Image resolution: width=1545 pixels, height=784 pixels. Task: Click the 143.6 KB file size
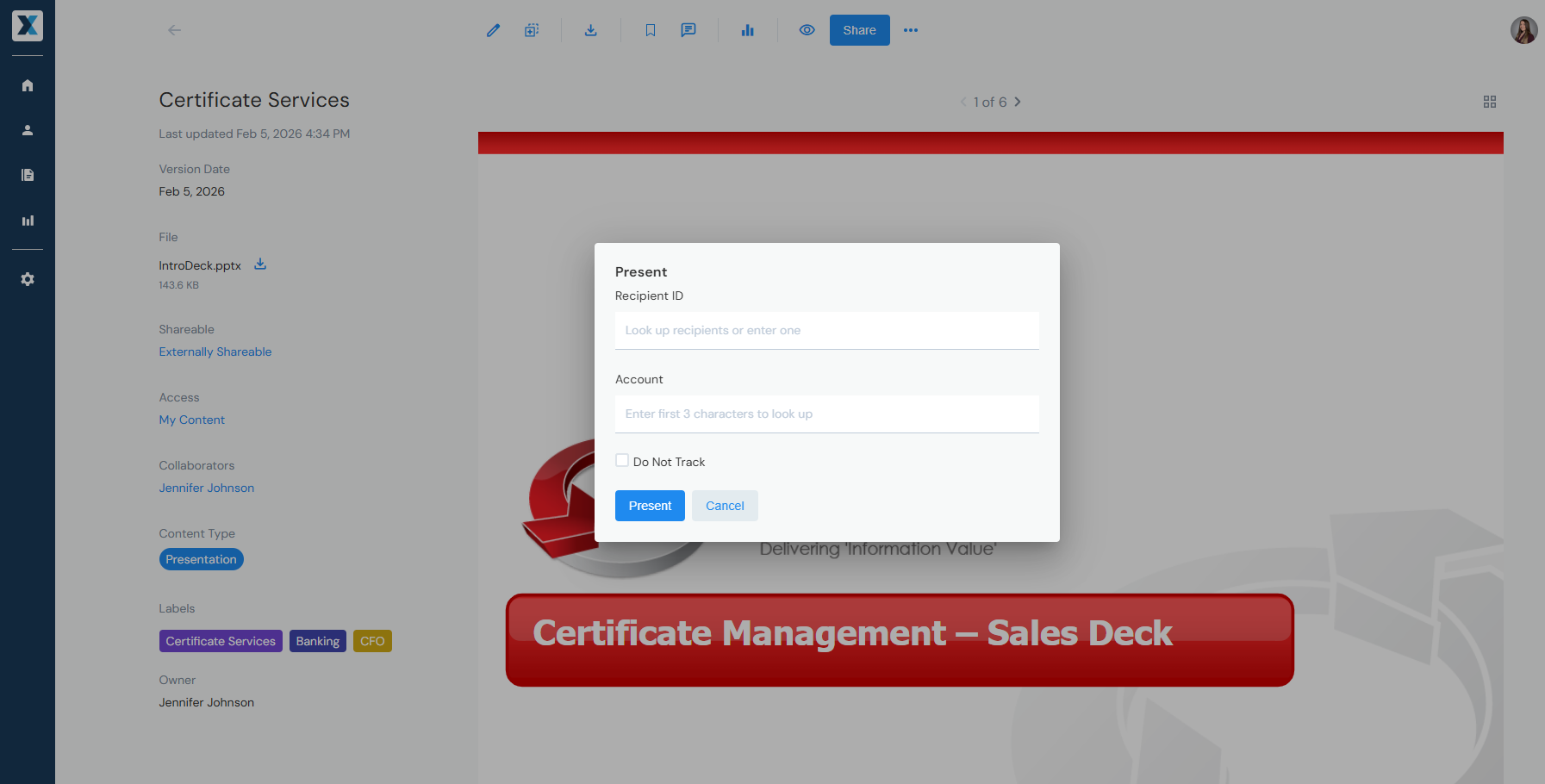(x=178, y=285)
